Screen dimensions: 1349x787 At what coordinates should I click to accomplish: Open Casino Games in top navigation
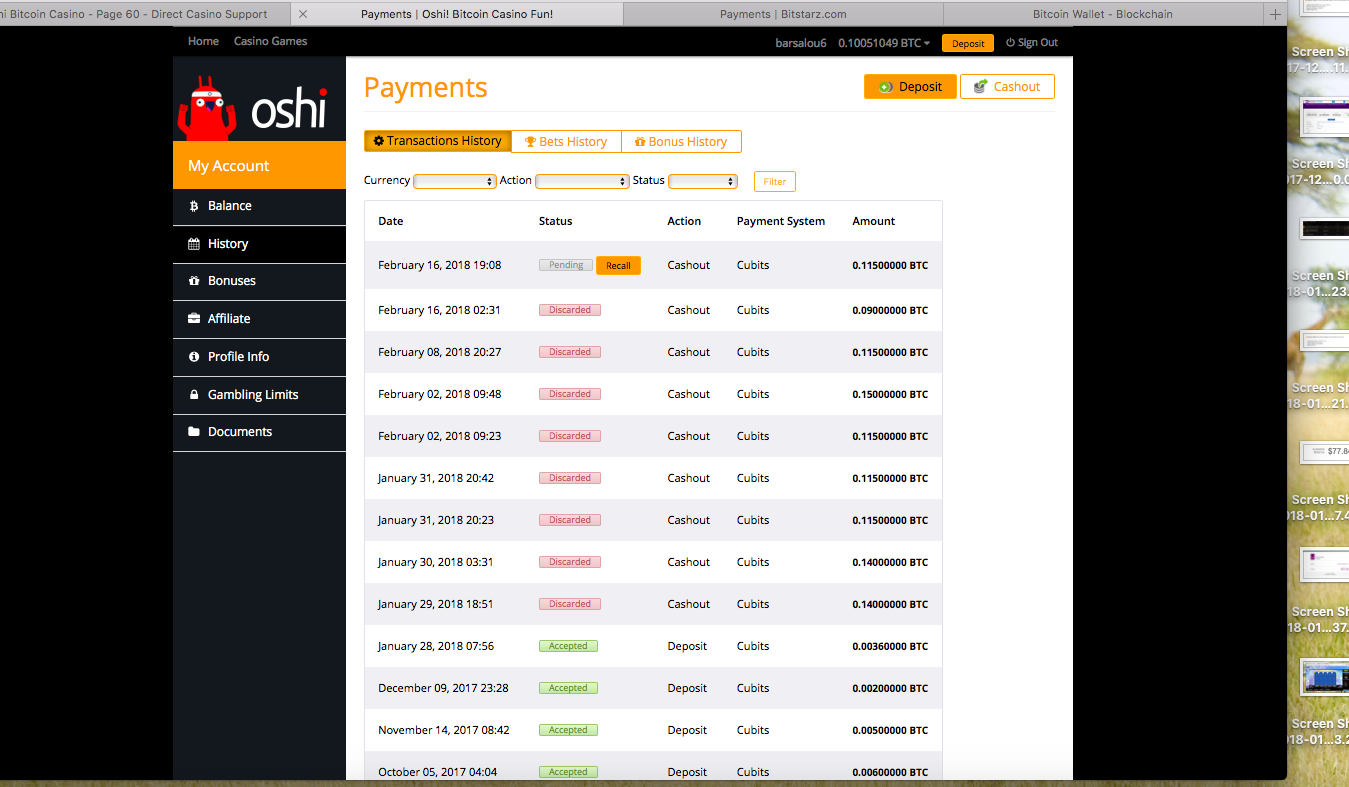point(270,41)
